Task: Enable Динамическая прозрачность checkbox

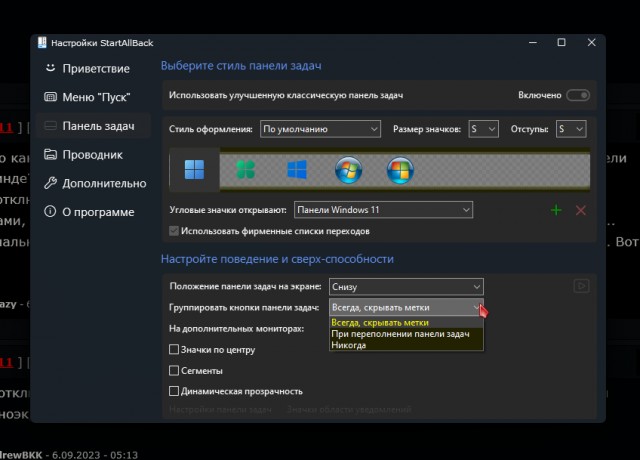Action: (x=174, y=391)
